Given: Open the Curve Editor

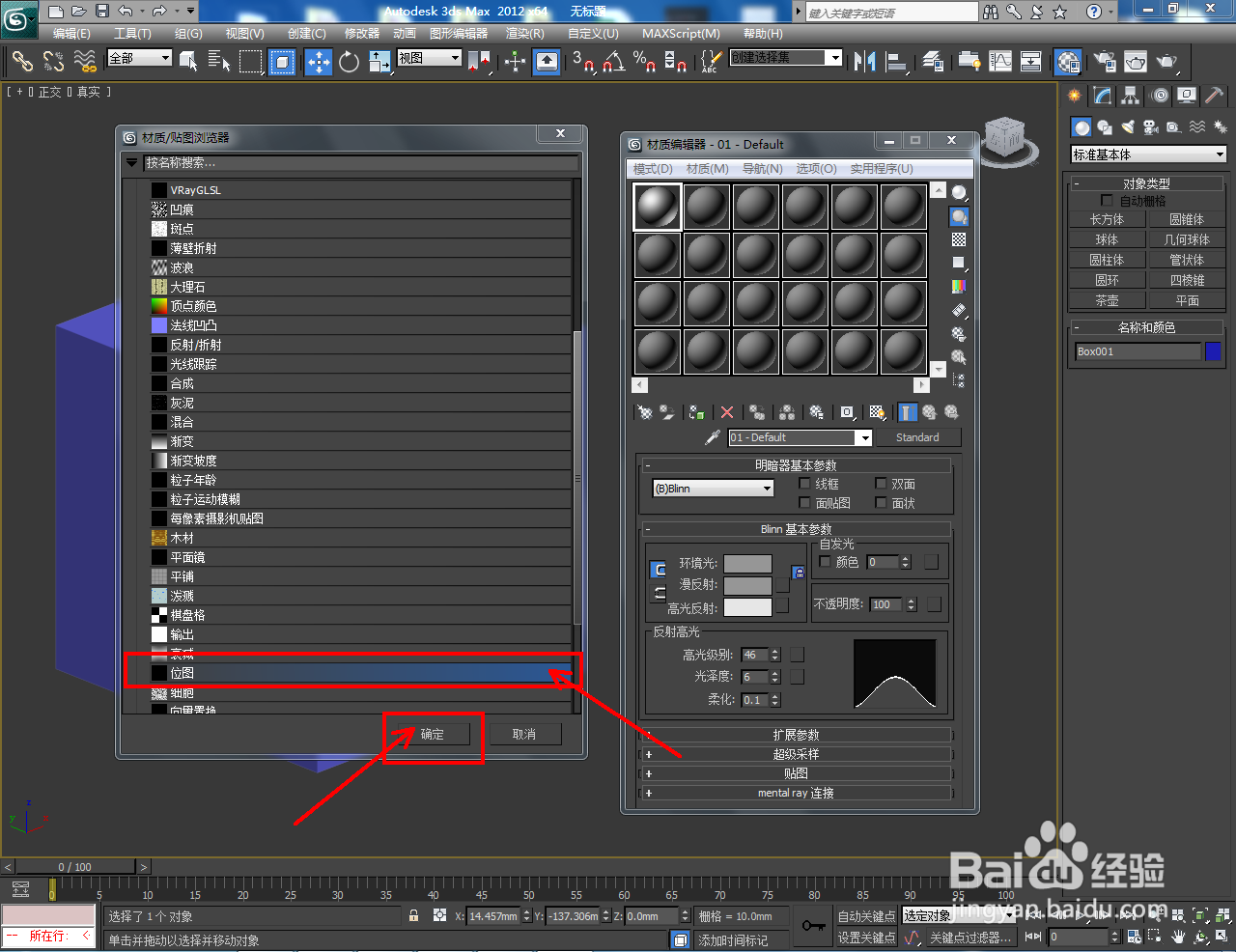Looking at the screenshot, I should [x=1000, y=62].
